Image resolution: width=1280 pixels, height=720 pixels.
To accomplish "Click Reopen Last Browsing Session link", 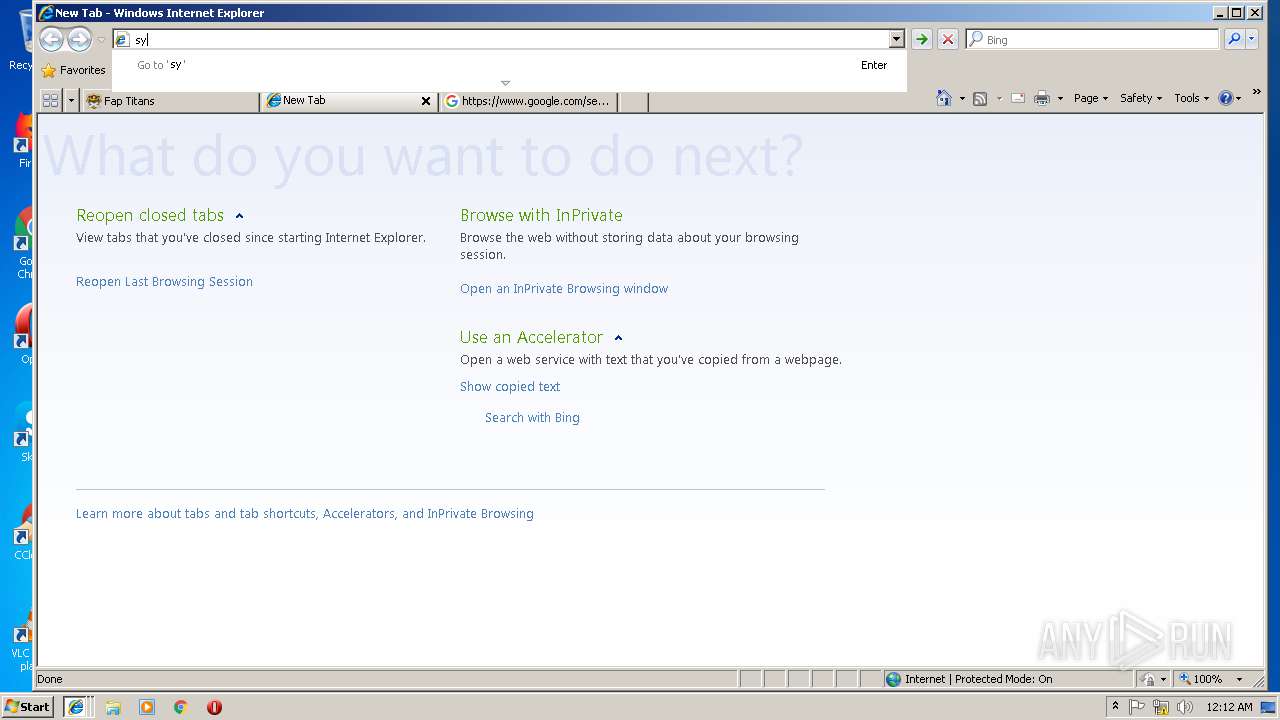I will [x=164, y=282].
